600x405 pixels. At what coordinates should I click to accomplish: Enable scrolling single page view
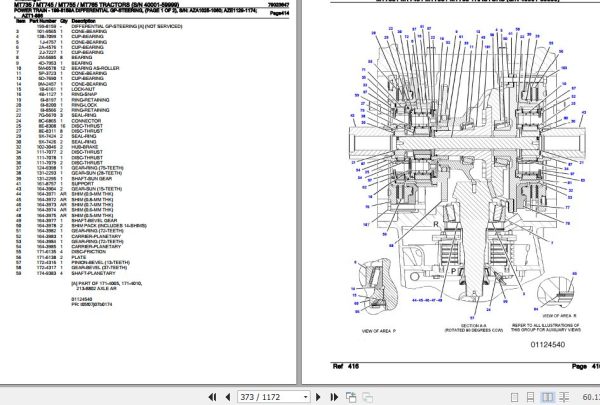[x=530, y=397]
